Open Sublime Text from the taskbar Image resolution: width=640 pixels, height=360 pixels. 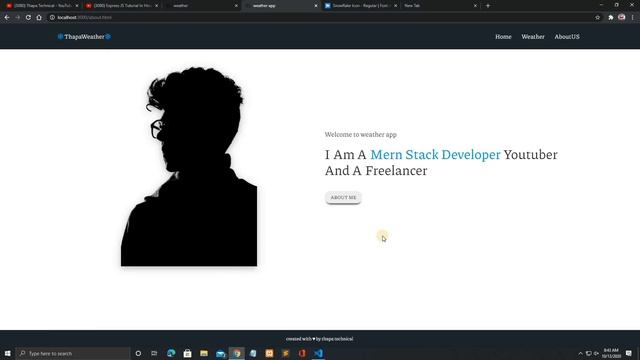pos(286,353)
